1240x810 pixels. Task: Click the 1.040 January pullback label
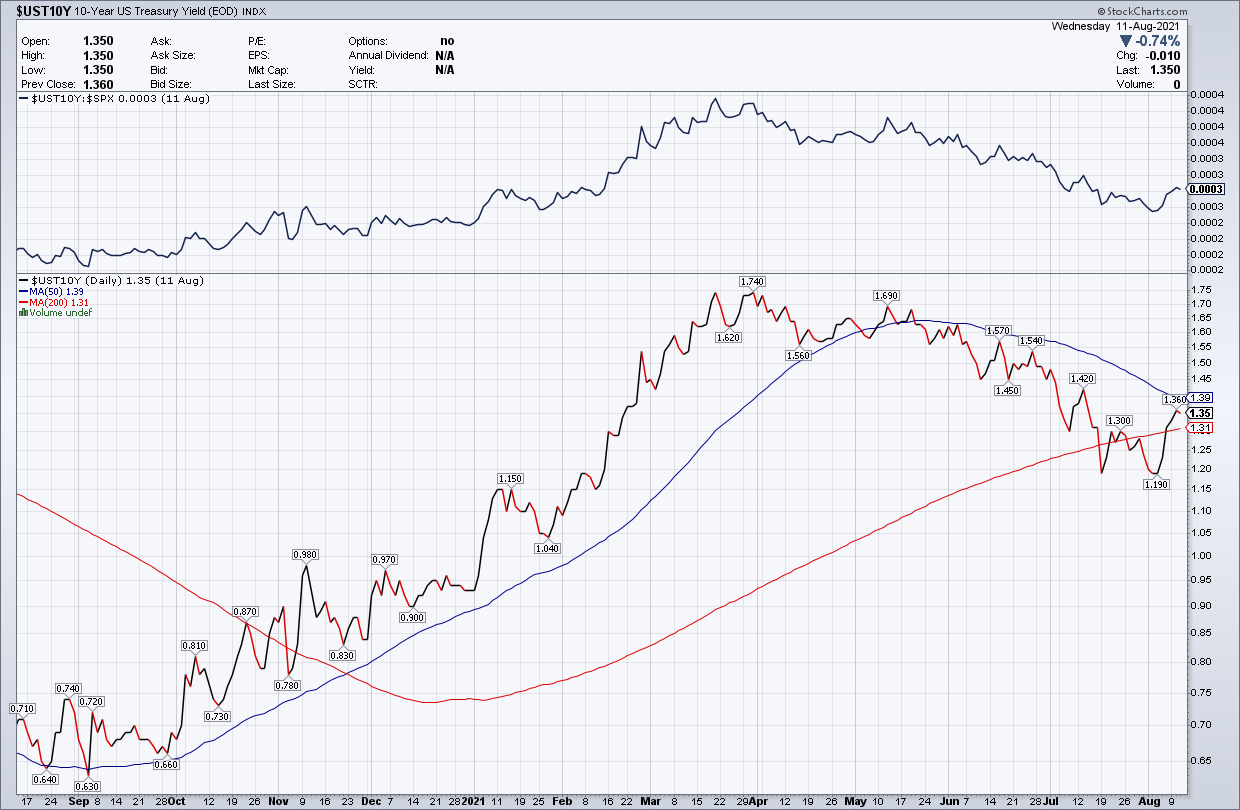[x=547, y=548]
